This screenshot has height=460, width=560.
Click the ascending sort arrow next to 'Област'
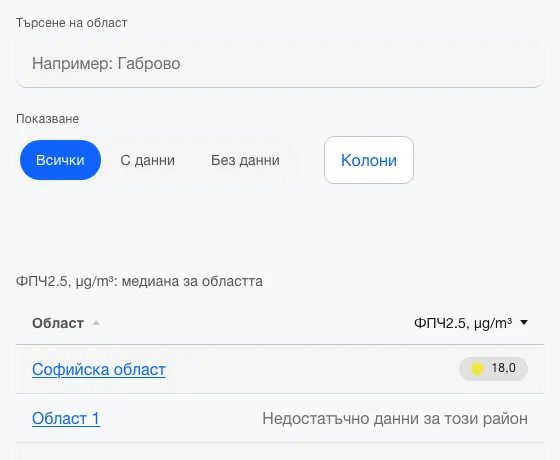click(96, 323)
